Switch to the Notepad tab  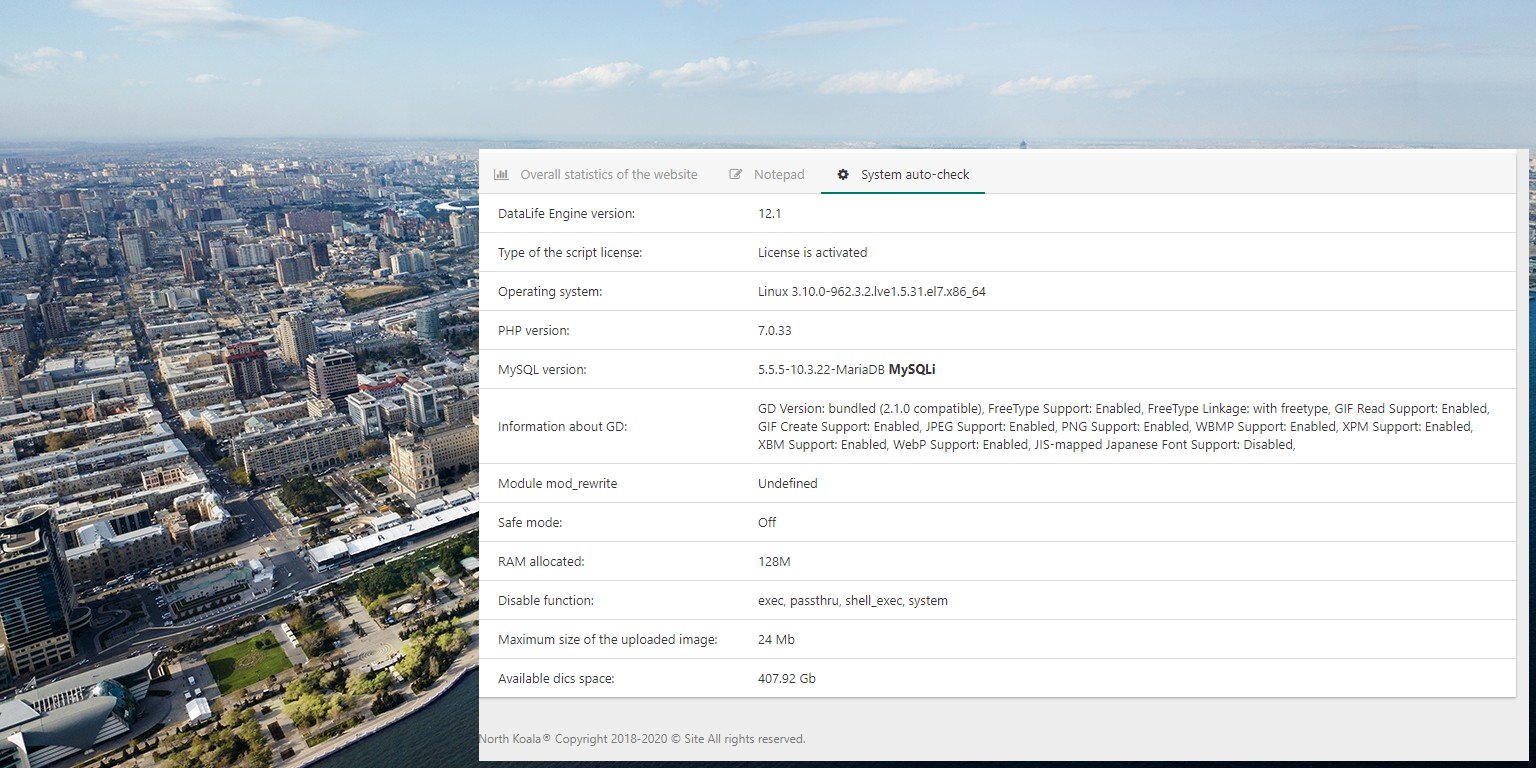click(x=767, y=174)
